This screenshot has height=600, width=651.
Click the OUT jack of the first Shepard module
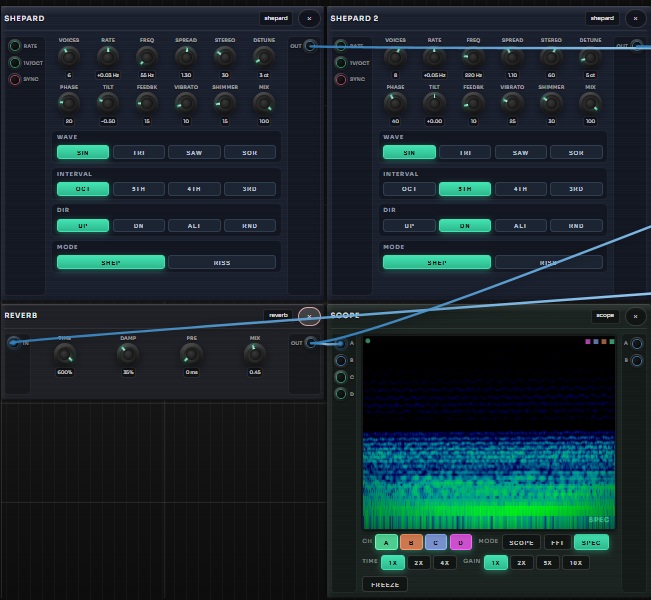[x=310, y=45]
